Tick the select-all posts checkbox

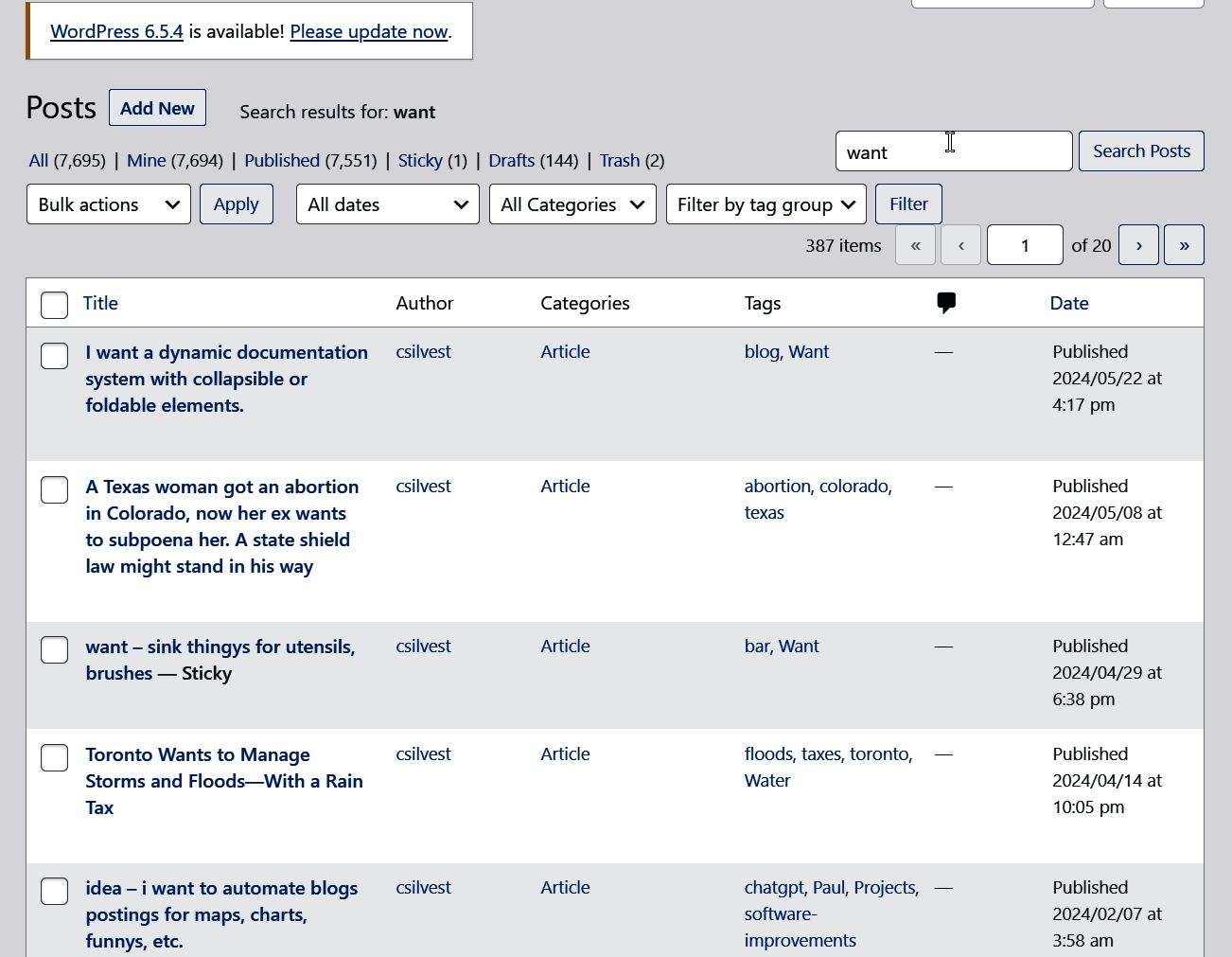[55, 305]
